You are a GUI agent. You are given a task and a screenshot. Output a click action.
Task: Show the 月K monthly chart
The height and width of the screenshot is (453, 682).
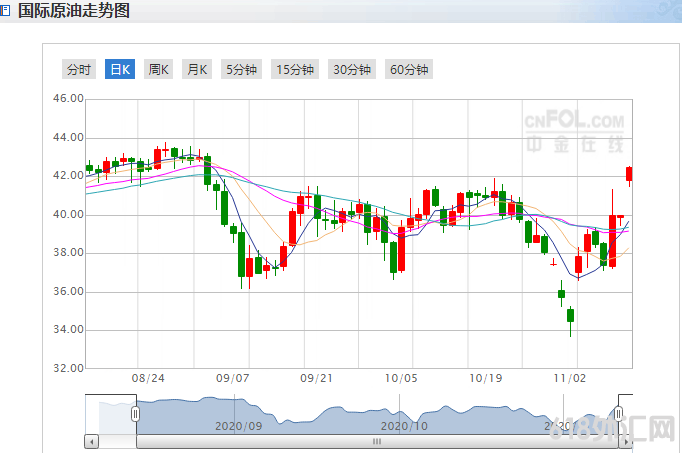coord(196,70)
